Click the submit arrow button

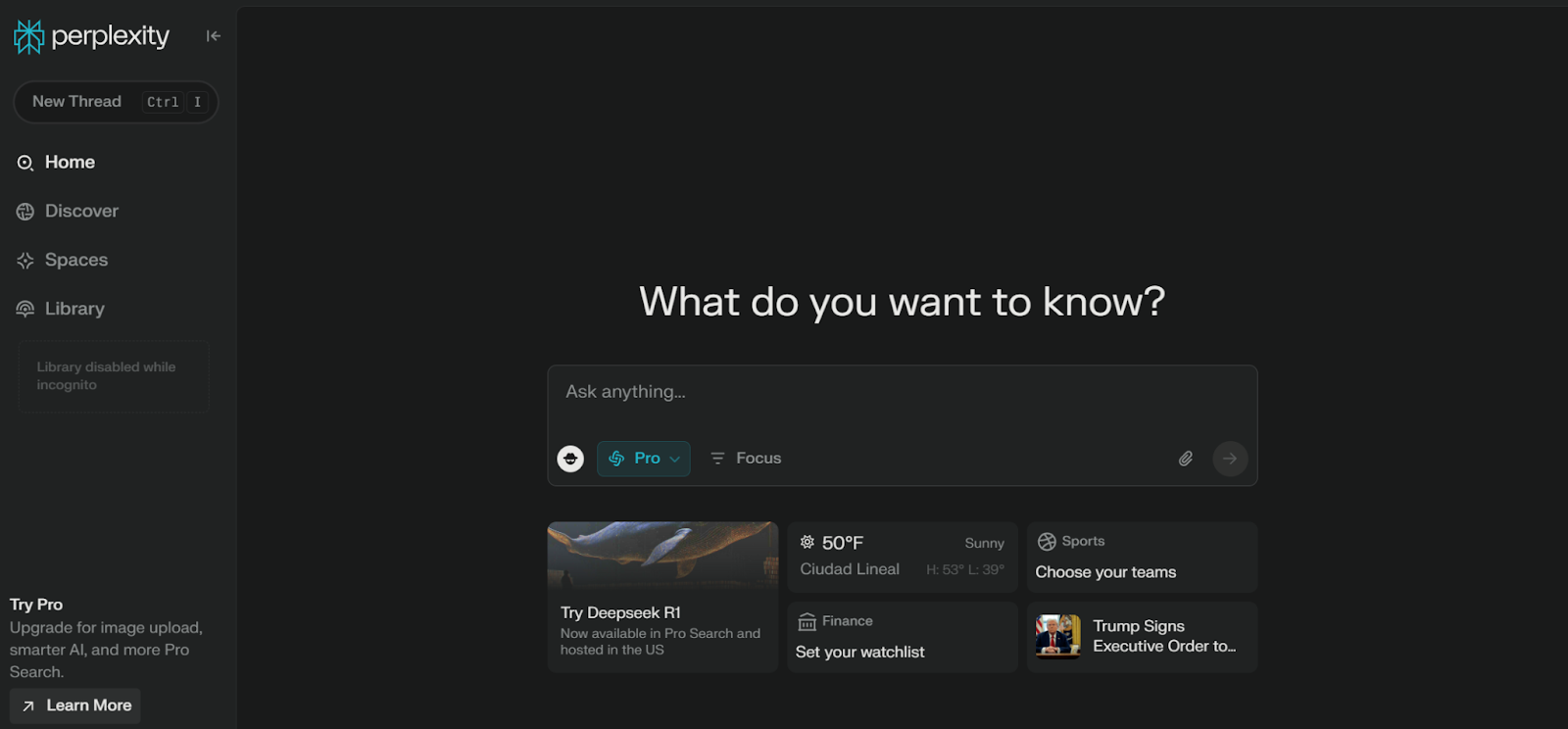click(1230, 459)
